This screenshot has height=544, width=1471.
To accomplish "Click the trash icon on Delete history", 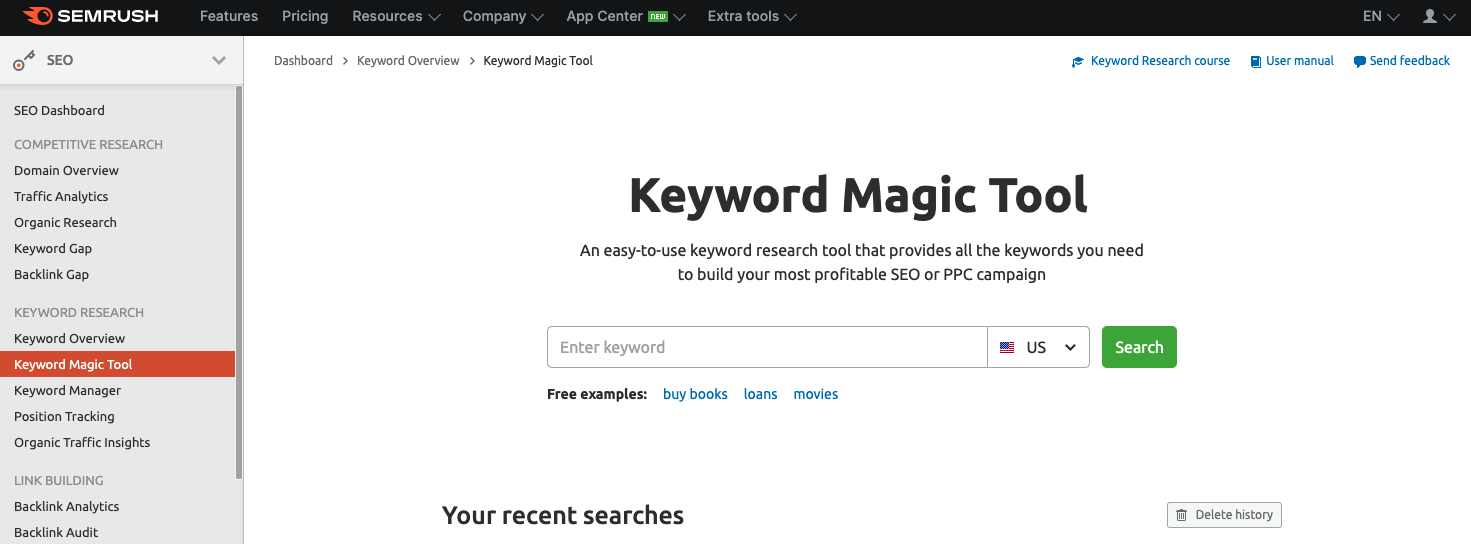I will coord(1182,515).
